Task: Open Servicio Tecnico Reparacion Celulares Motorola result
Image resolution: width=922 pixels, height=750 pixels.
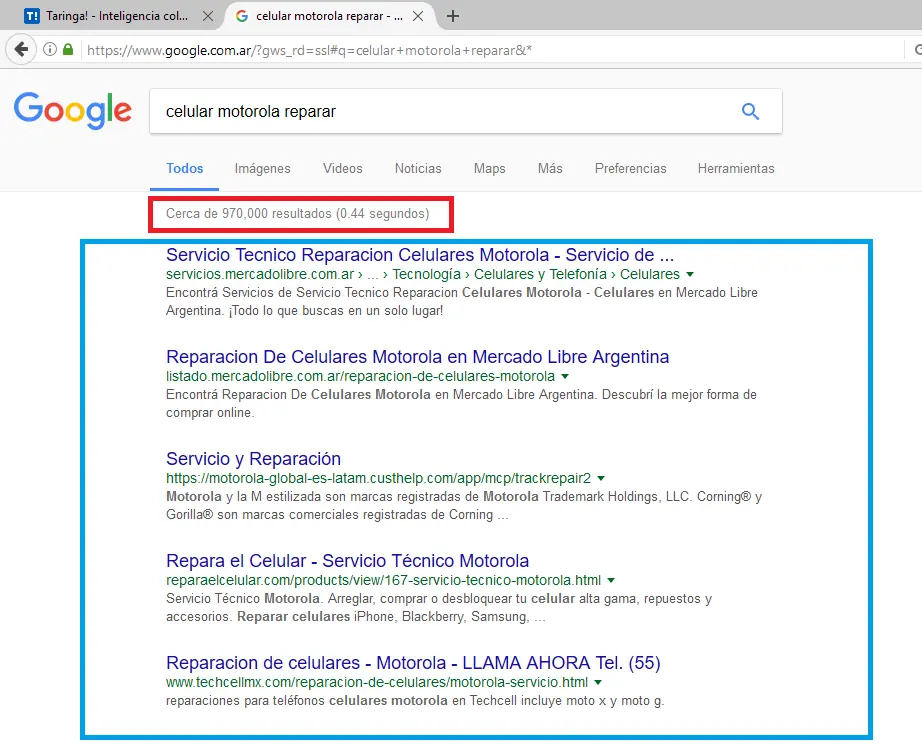Action: click(420, 255)
